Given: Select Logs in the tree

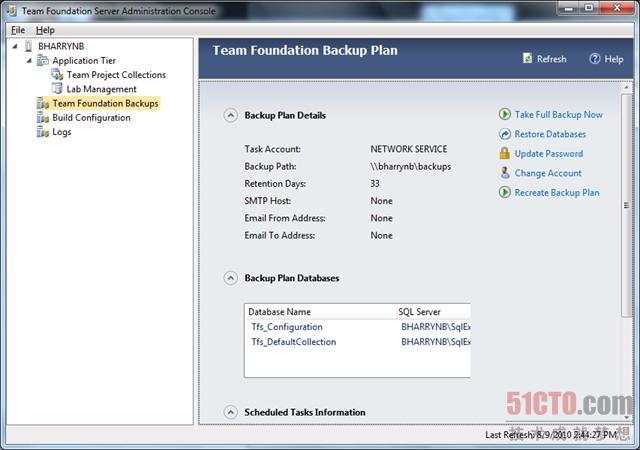Looking at the screenshot, I should tap(62, 132).
